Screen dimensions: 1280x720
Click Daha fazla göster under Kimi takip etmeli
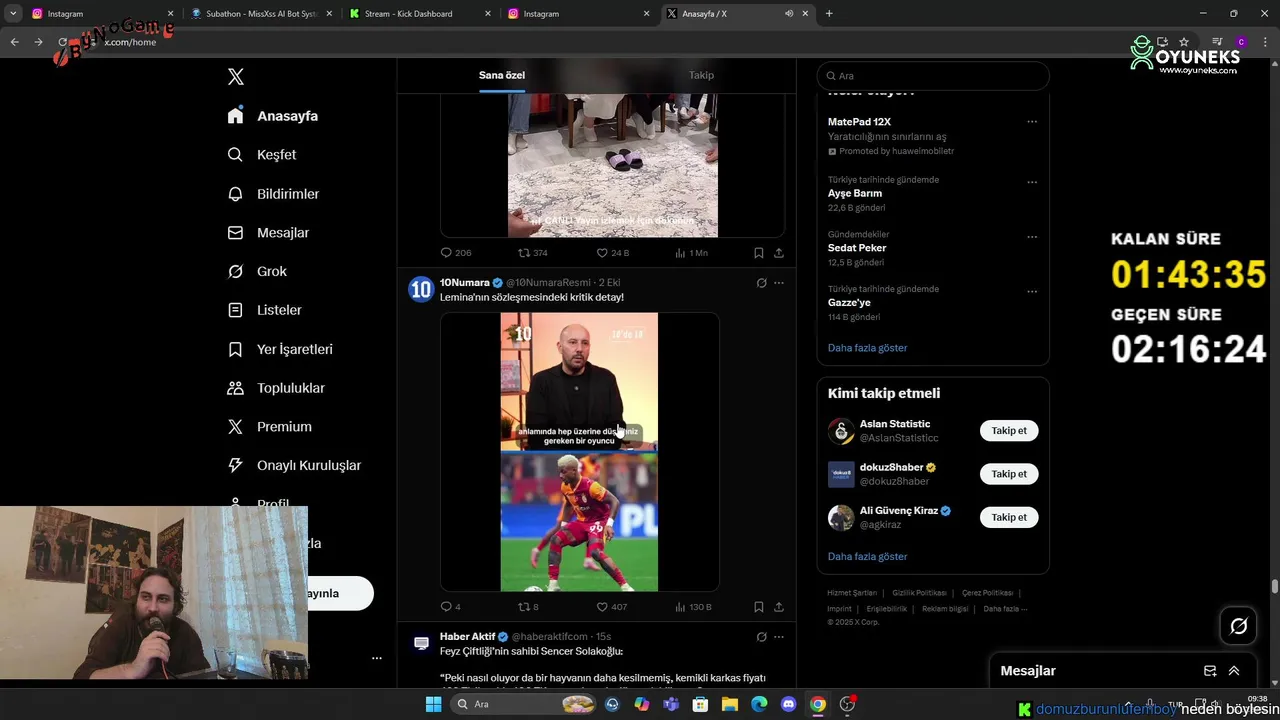[x=867, y=556]
